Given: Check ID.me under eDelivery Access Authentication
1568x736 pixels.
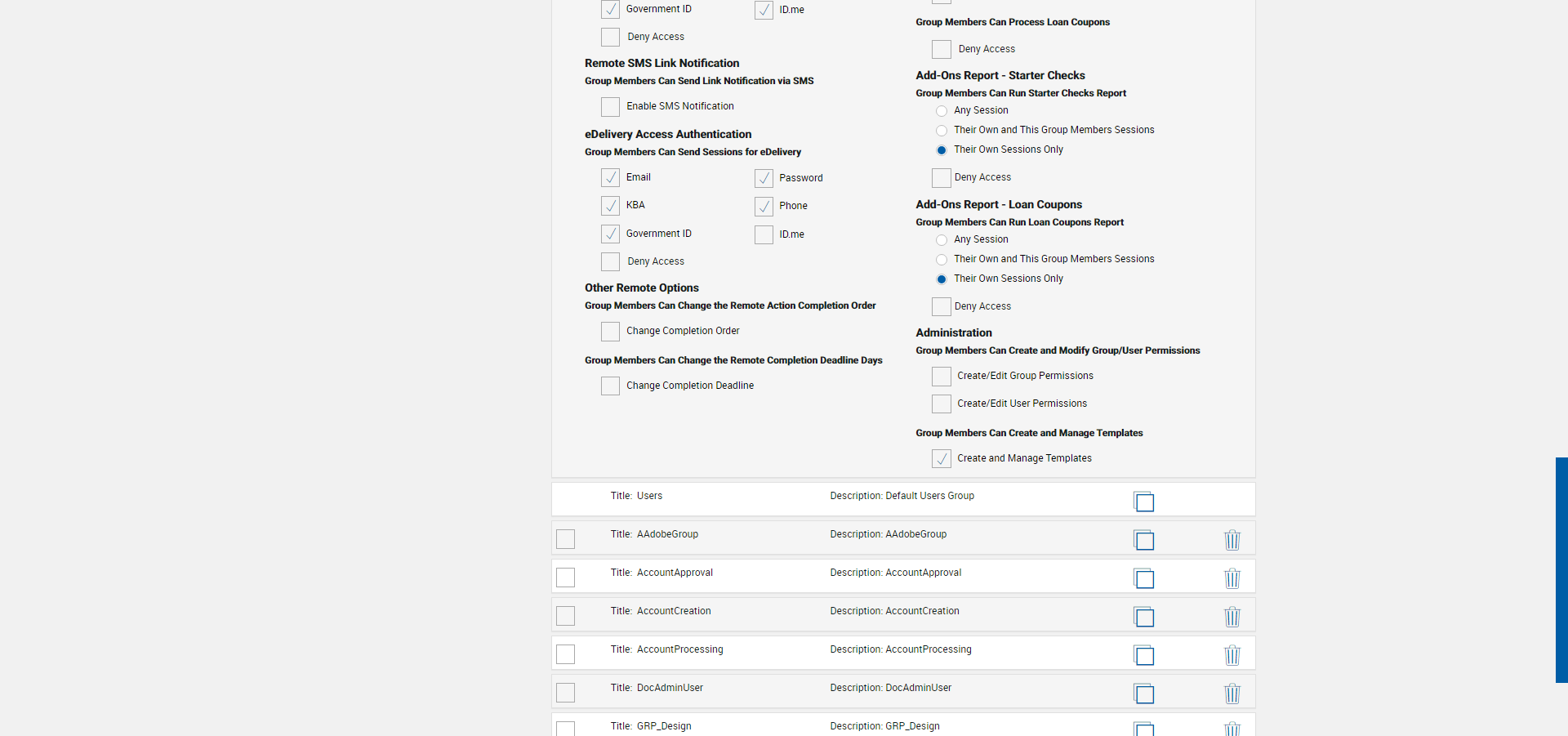Looking at the screenshot, I should point(764,234).
